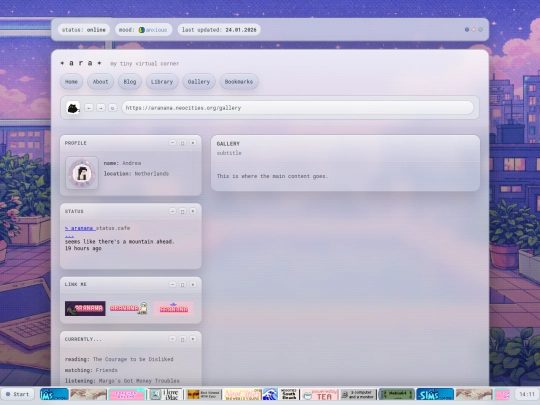Go back with the left arrow button
The height and width of the screenshot is (405, 540).
tap(89, 108)
